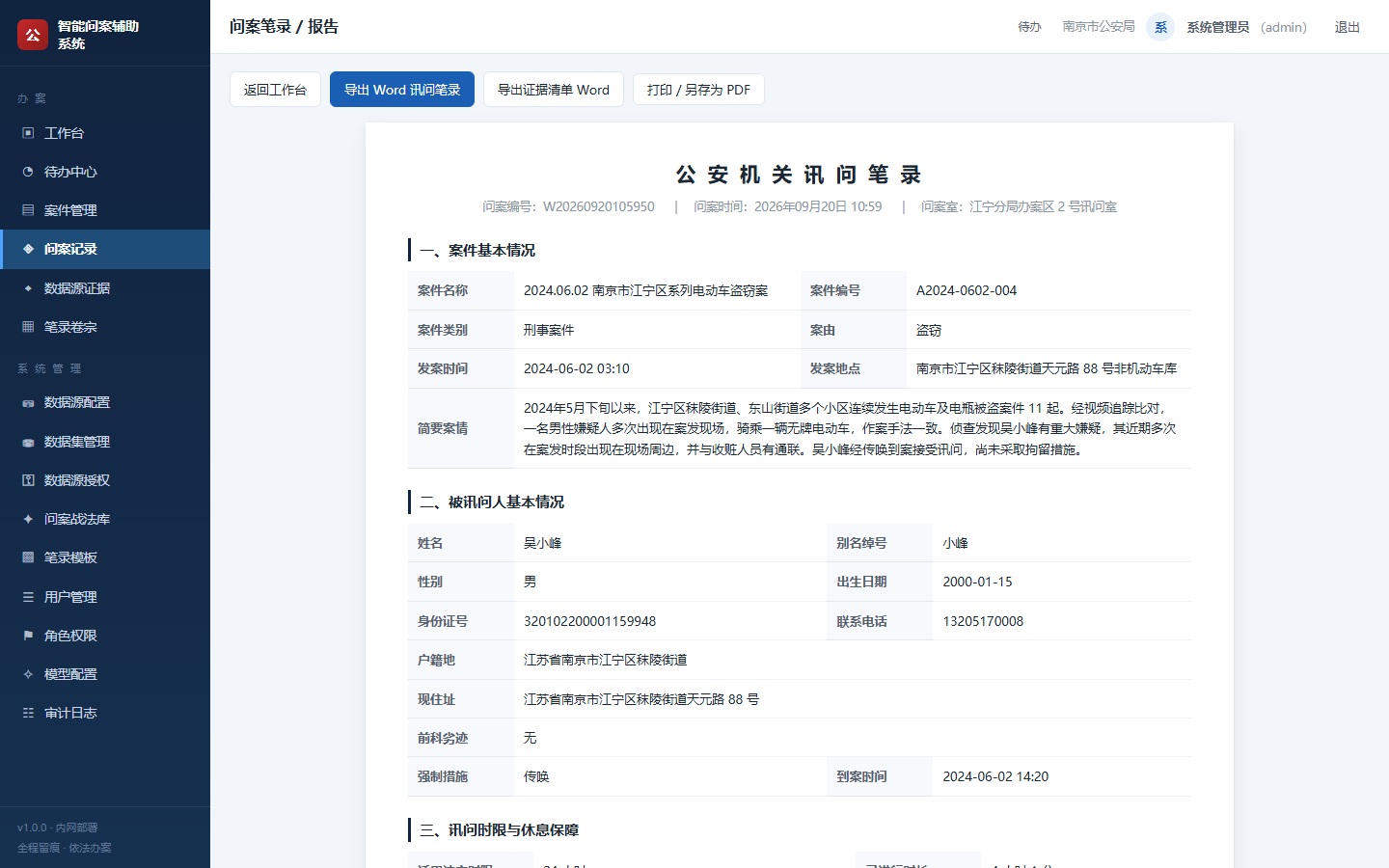Click the 模型配置 sparkle icon
Viewport: 1389px width, 868px height.
pyautogui.click(x=28, y=674)
